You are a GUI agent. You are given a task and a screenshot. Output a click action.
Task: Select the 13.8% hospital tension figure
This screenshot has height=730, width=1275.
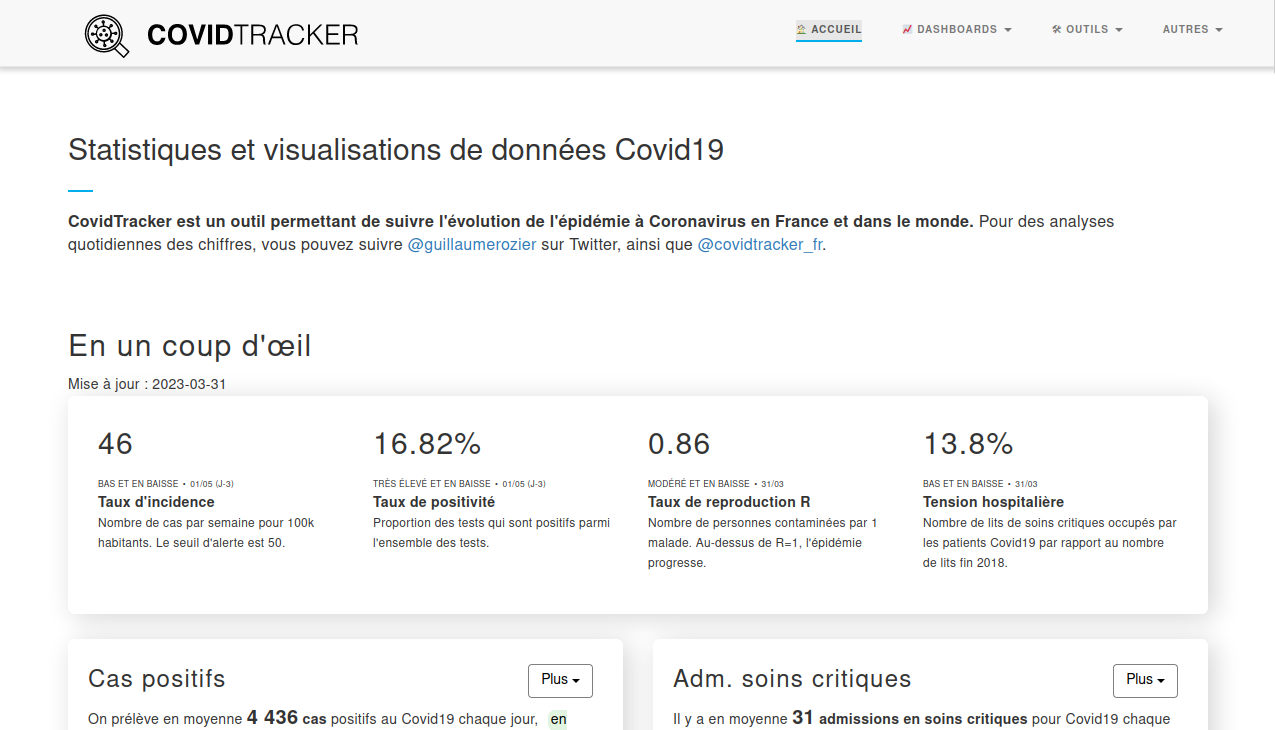968,443
